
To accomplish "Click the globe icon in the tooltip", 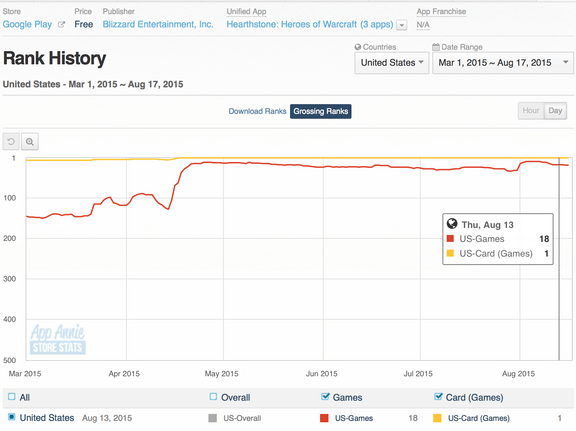I will pyautogui.click(x=452, y=223).
